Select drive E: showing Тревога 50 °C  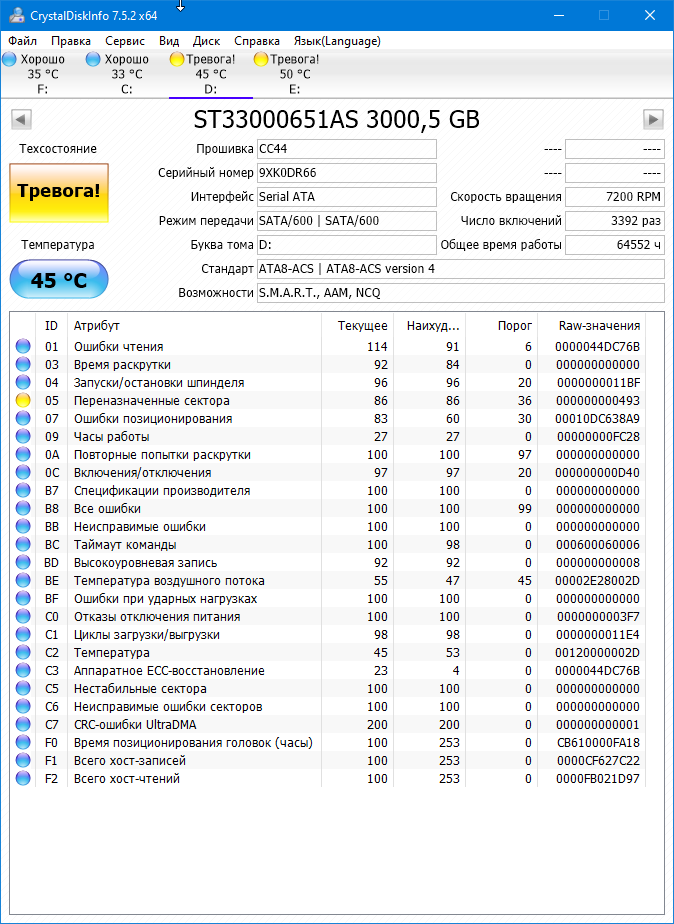coord(295,74)
